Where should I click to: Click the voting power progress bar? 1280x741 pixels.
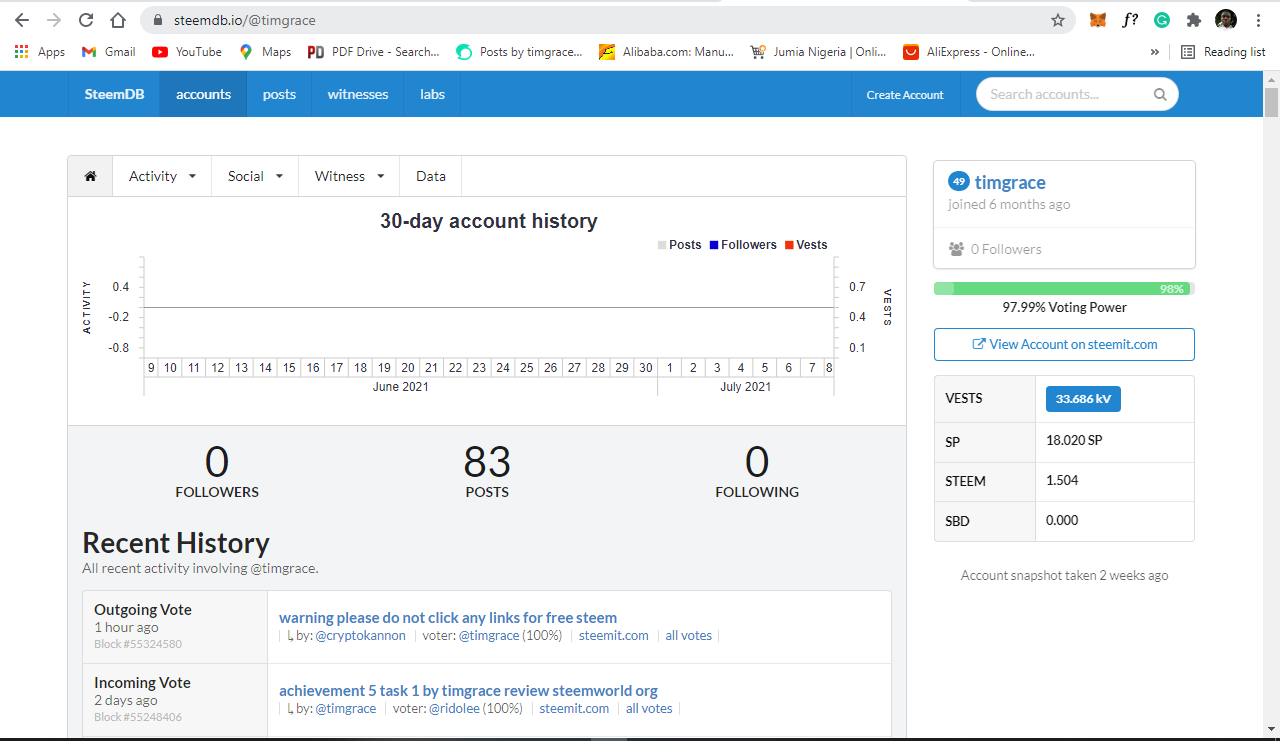pyautogui.click(x=1064, y=289)
